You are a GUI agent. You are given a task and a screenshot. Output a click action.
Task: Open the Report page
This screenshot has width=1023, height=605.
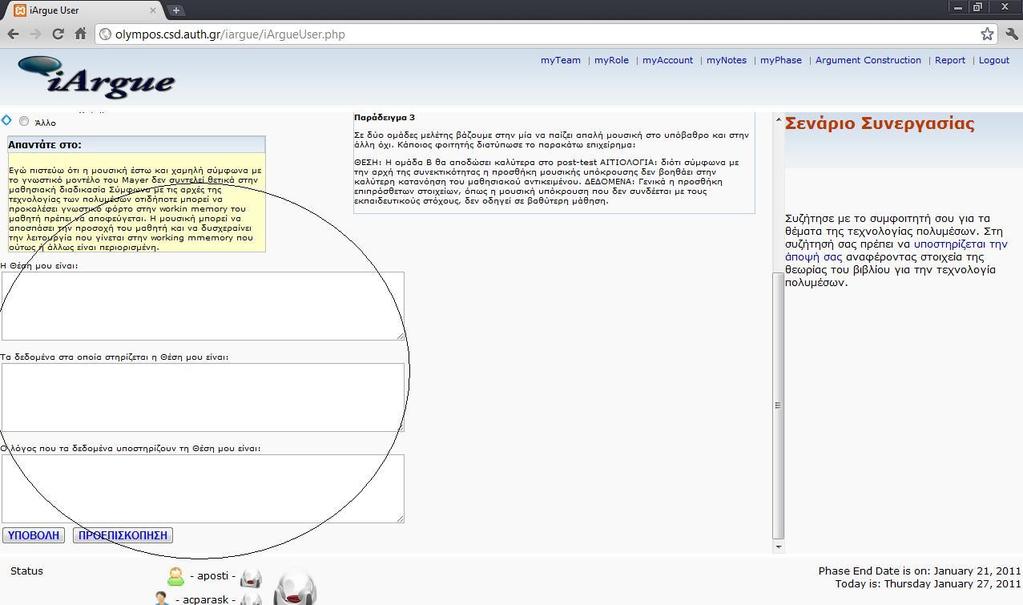pyautogui.click(x=950, y=60)
